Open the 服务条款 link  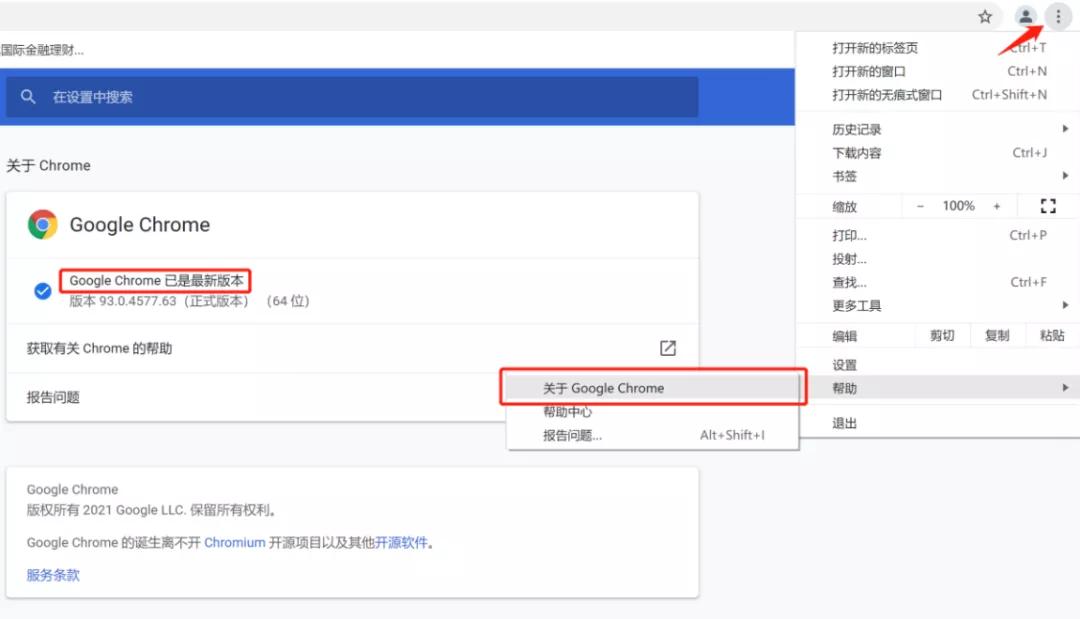[x=53, y=575]
